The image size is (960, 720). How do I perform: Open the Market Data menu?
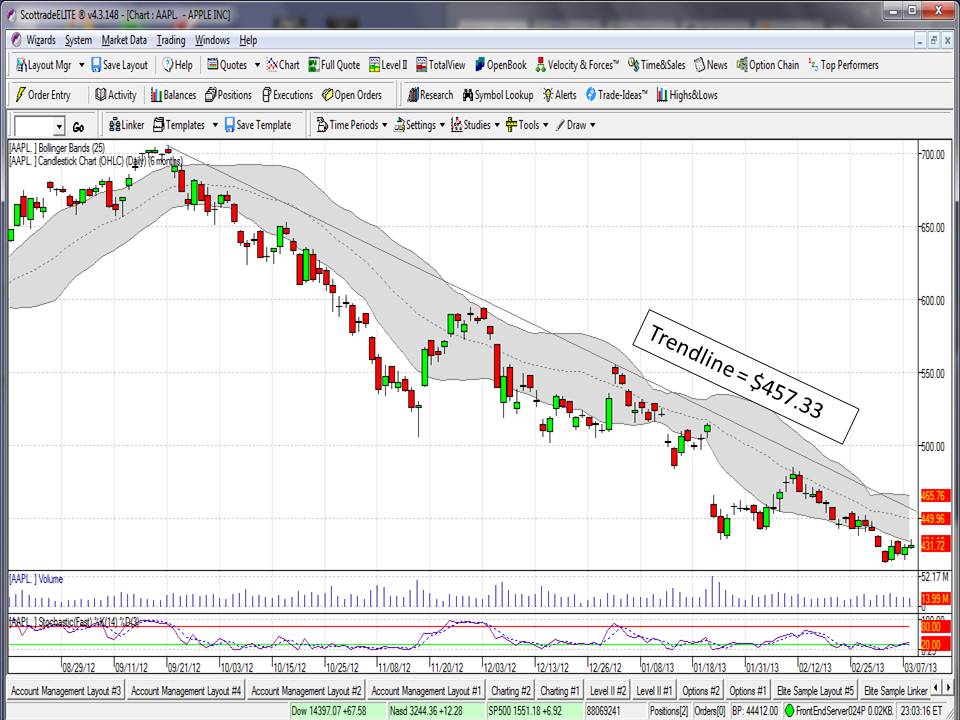(123, 40)
